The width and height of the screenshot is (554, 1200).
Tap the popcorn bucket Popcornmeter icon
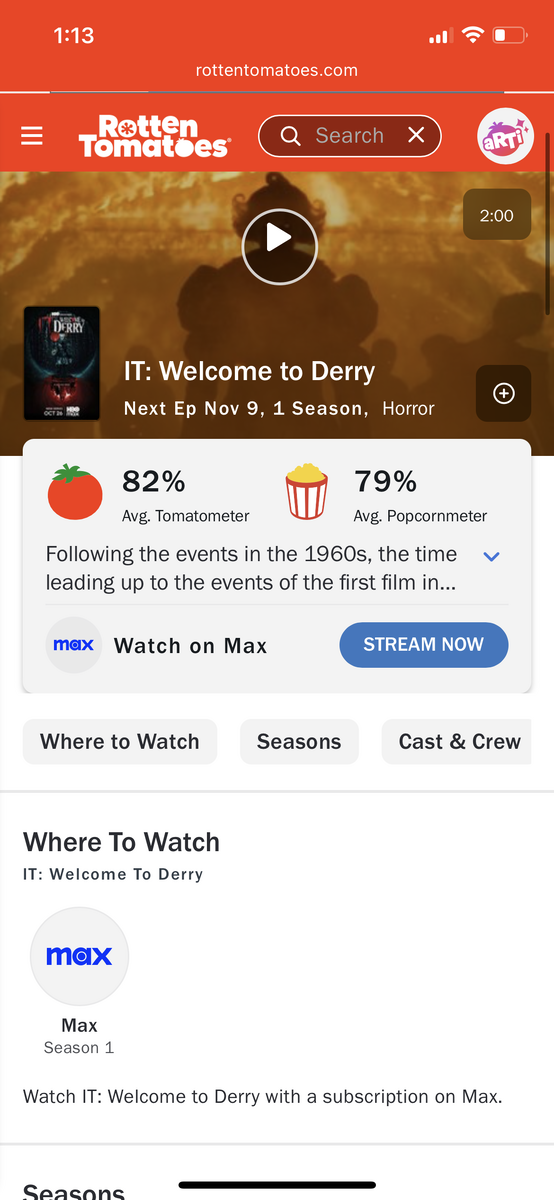coord(307,492)
